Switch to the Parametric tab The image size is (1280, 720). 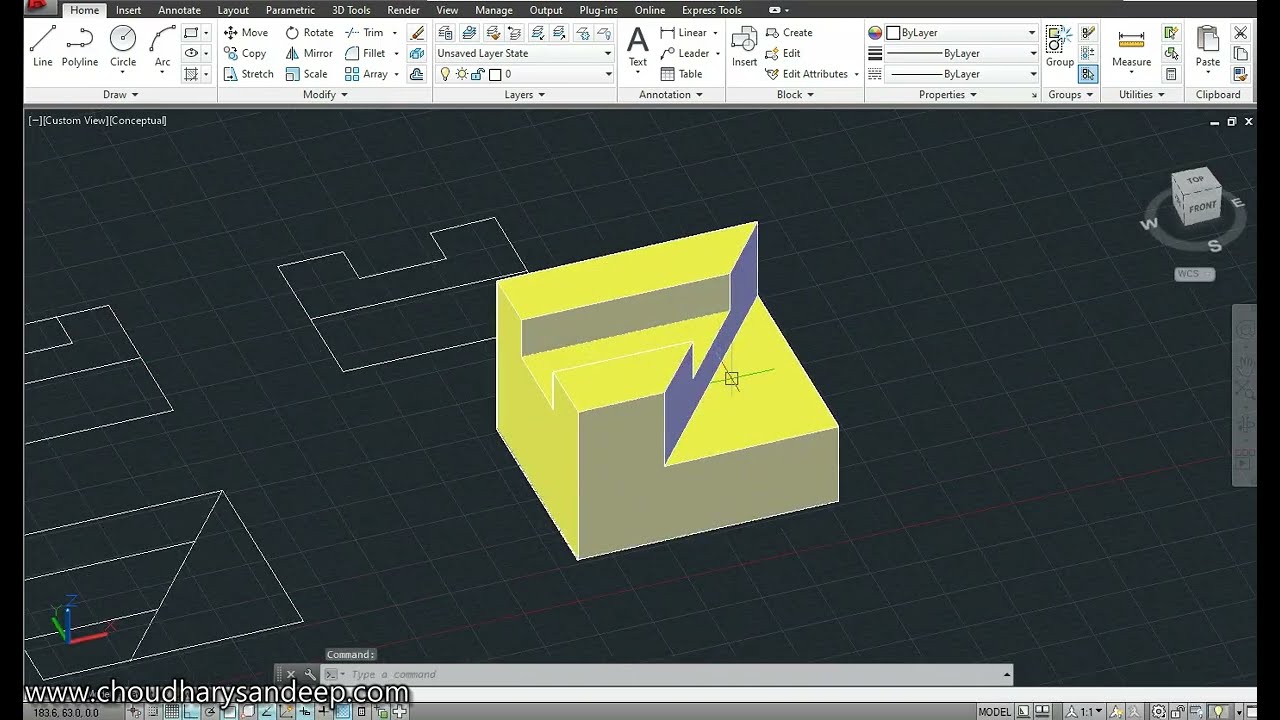pos(290,10)
